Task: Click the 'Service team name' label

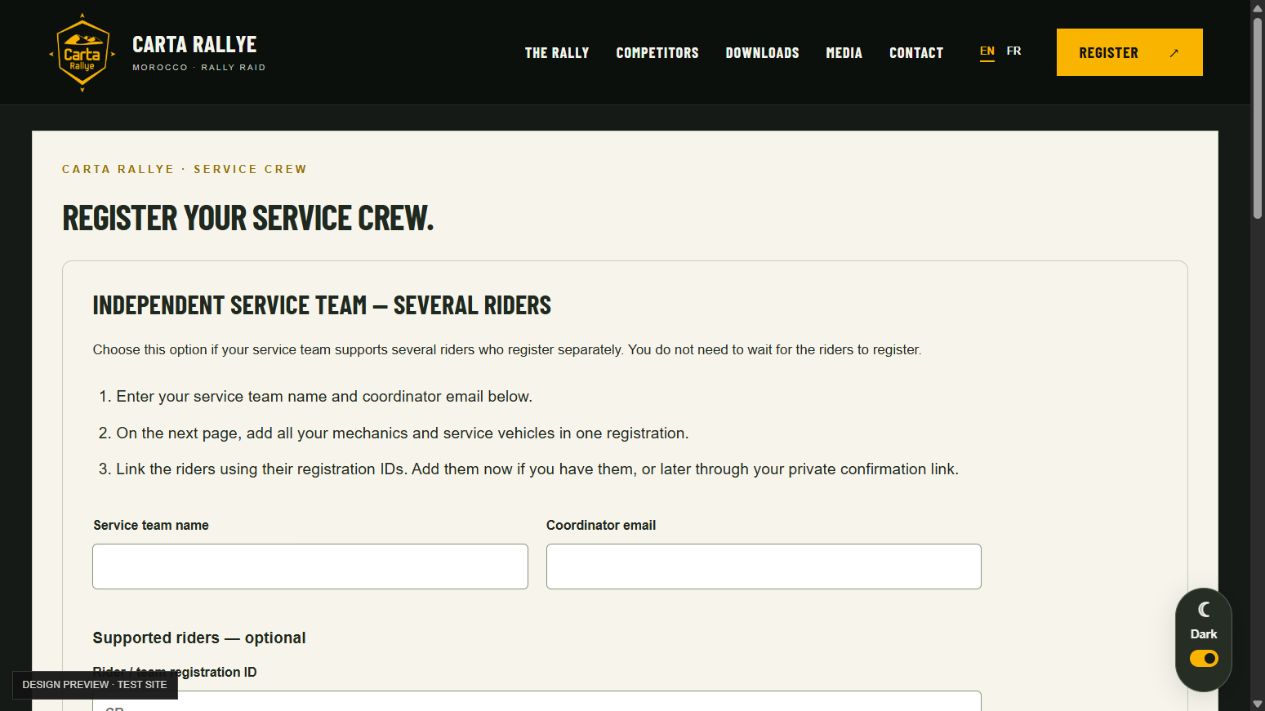Action: (151, 525)
